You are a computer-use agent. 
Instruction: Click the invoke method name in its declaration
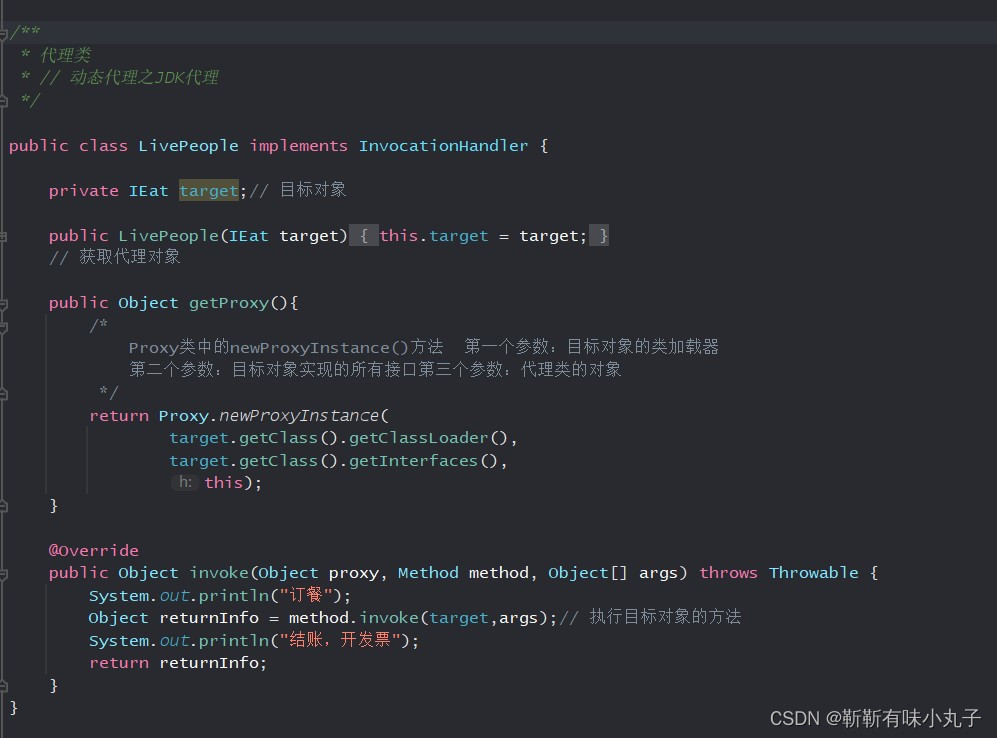click(x=219, y=573)
